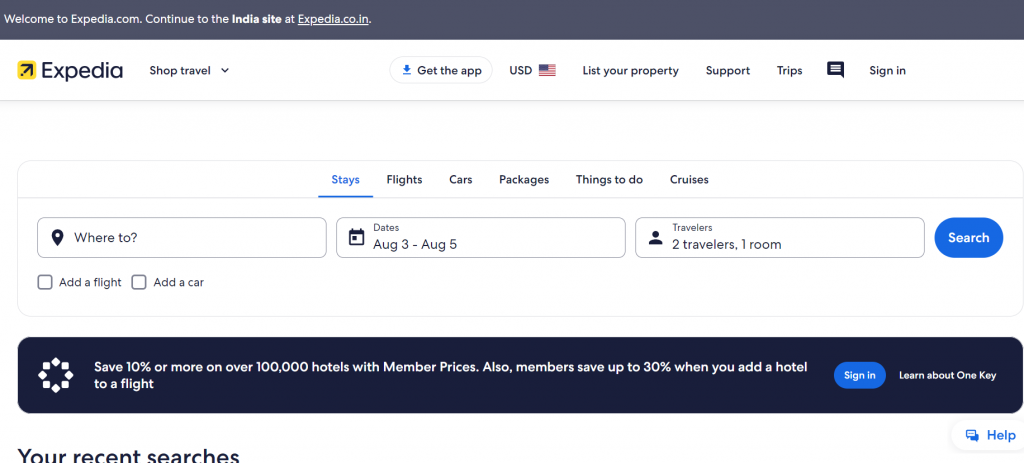Click the US flag currency icon
The width and height of the screenshot is (1024, 463).
pyautogui.click(x=547, y=70)
